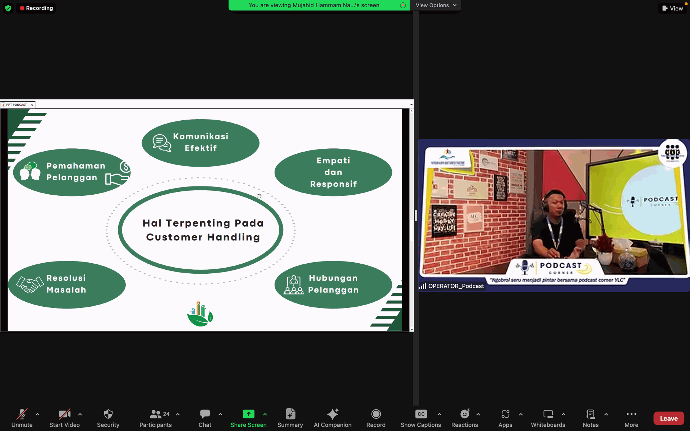Click the green Share Screen icon
Viewport: 690px width, 431px height.
click(x=248, y=414)
